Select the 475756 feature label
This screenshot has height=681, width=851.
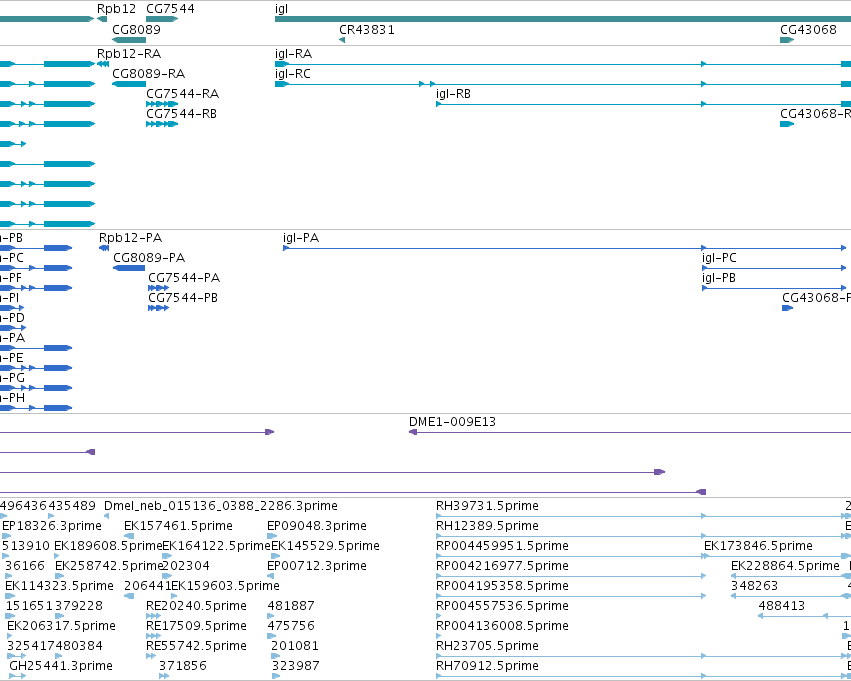coord(290,626)
